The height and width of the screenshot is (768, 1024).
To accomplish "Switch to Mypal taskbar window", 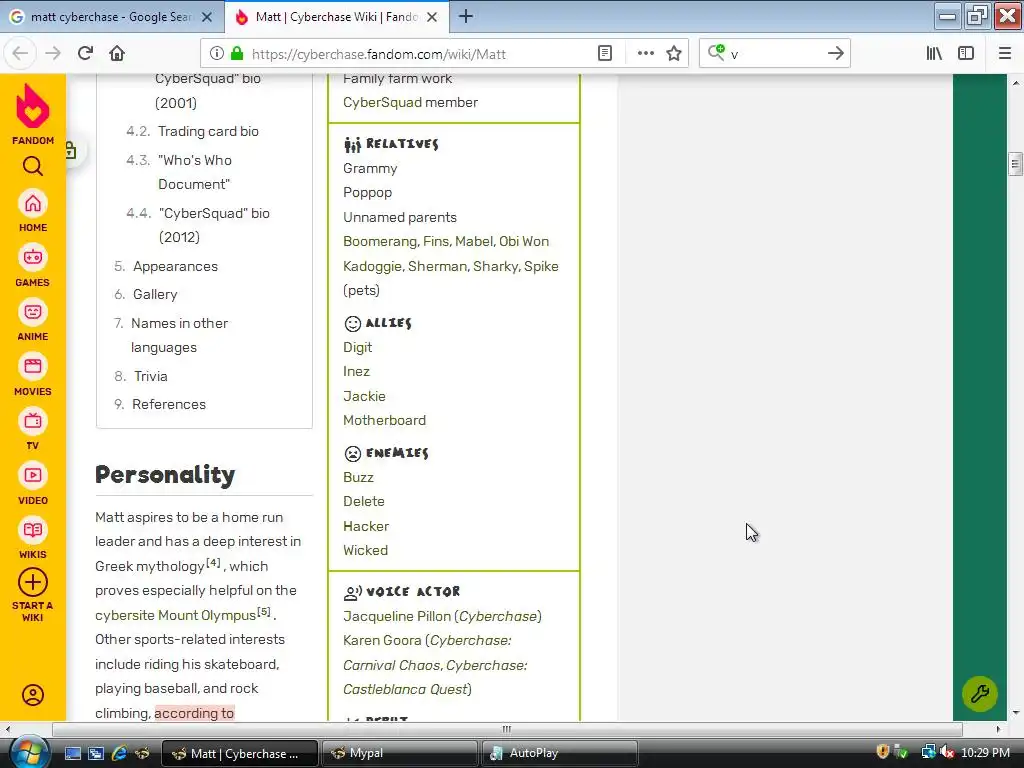I will click(400, 753).
